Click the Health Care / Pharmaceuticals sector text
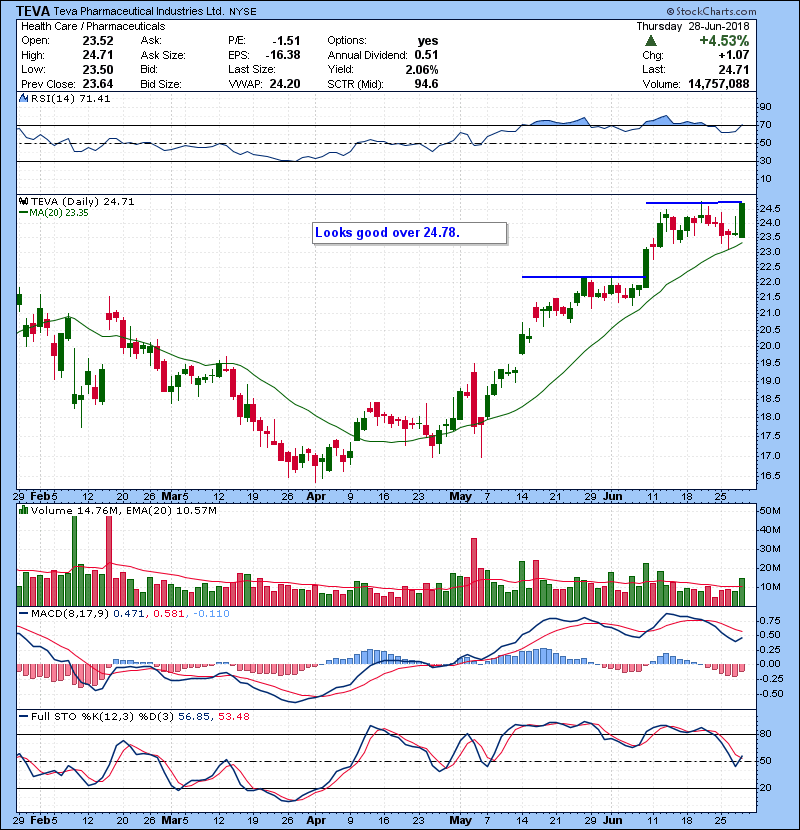Image resolution: width=800 pixels, height=830 pixels. coord(93,26)
